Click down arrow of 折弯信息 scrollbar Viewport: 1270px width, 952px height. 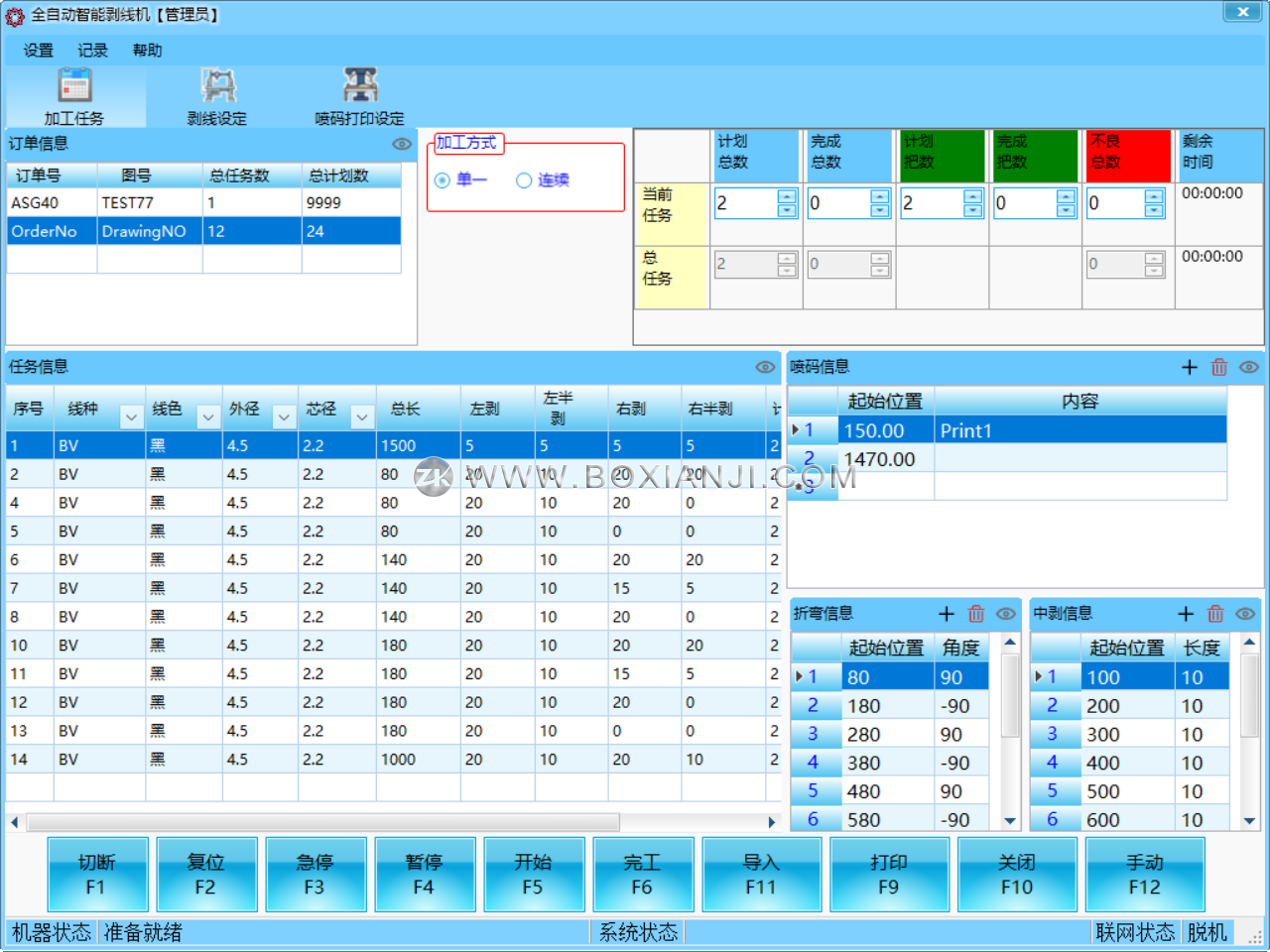[x=1010, y=821]
